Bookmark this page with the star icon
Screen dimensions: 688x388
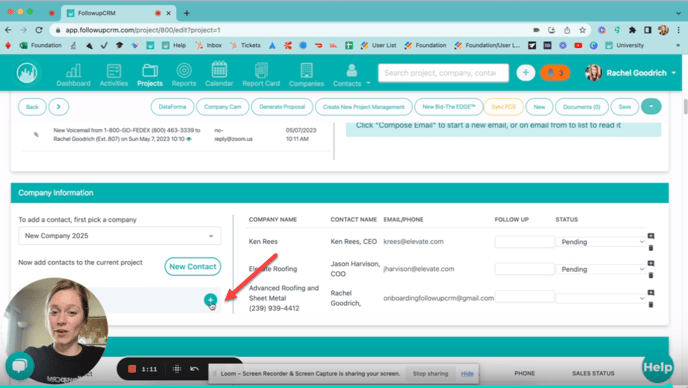pyautogui.click(x=582, y=30)
